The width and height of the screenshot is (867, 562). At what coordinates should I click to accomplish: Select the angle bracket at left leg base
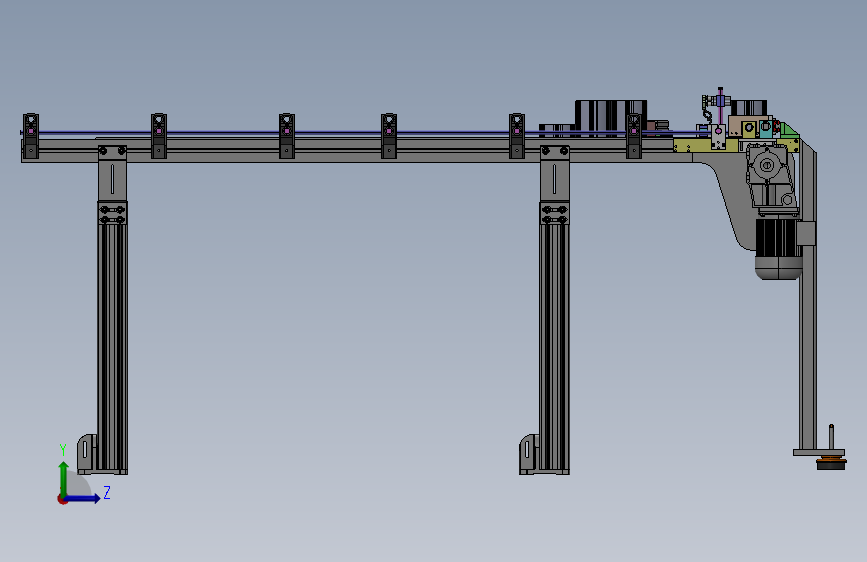pos(87,454)
